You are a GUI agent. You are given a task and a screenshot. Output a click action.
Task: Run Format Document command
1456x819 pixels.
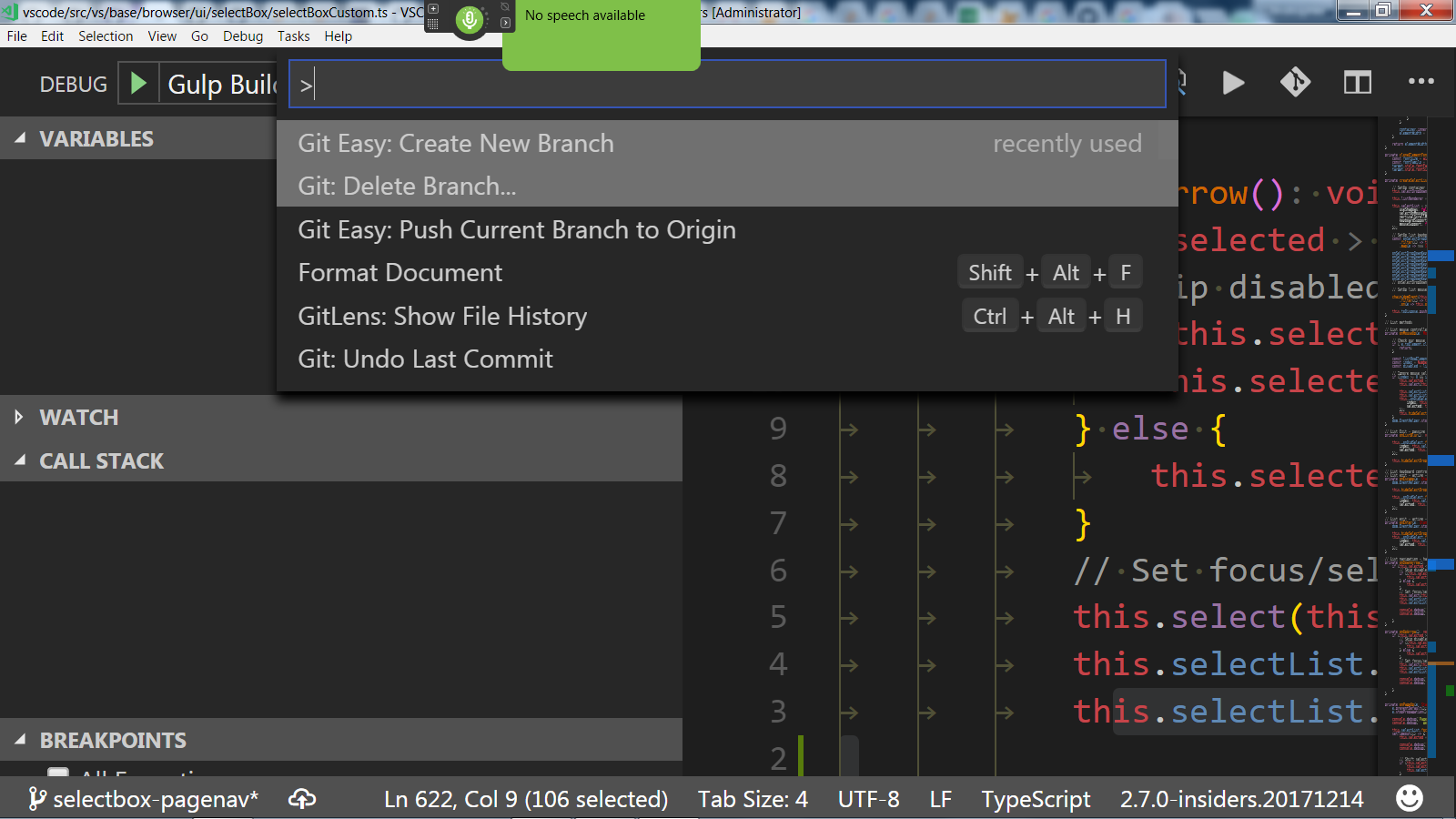(x=727, y=272)
